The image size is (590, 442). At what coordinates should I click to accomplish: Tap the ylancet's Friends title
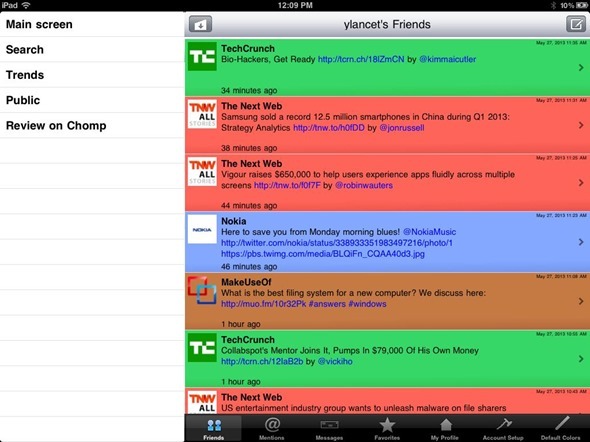click(387, 24)
